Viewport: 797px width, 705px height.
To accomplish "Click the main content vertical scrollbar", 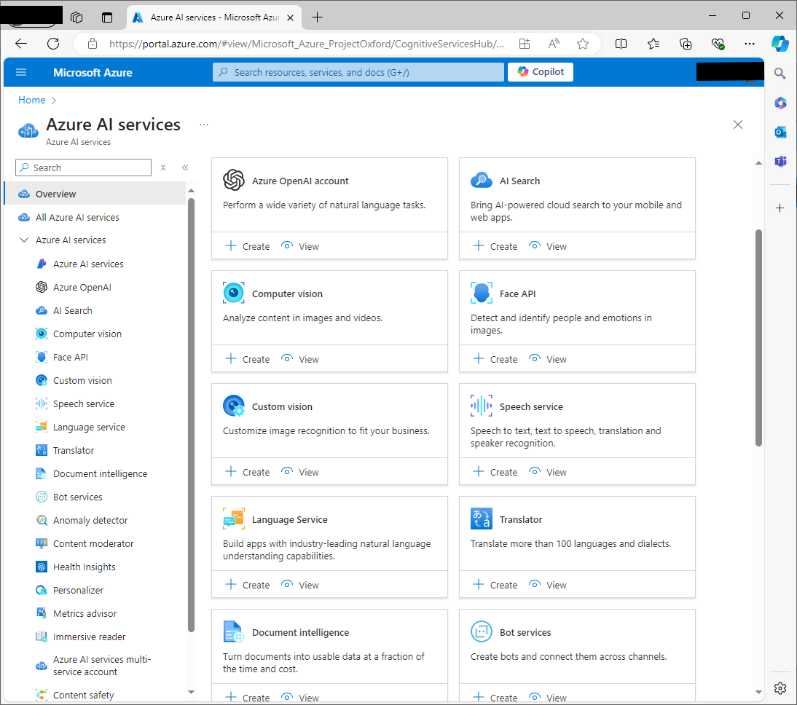I will pos(758,338).
